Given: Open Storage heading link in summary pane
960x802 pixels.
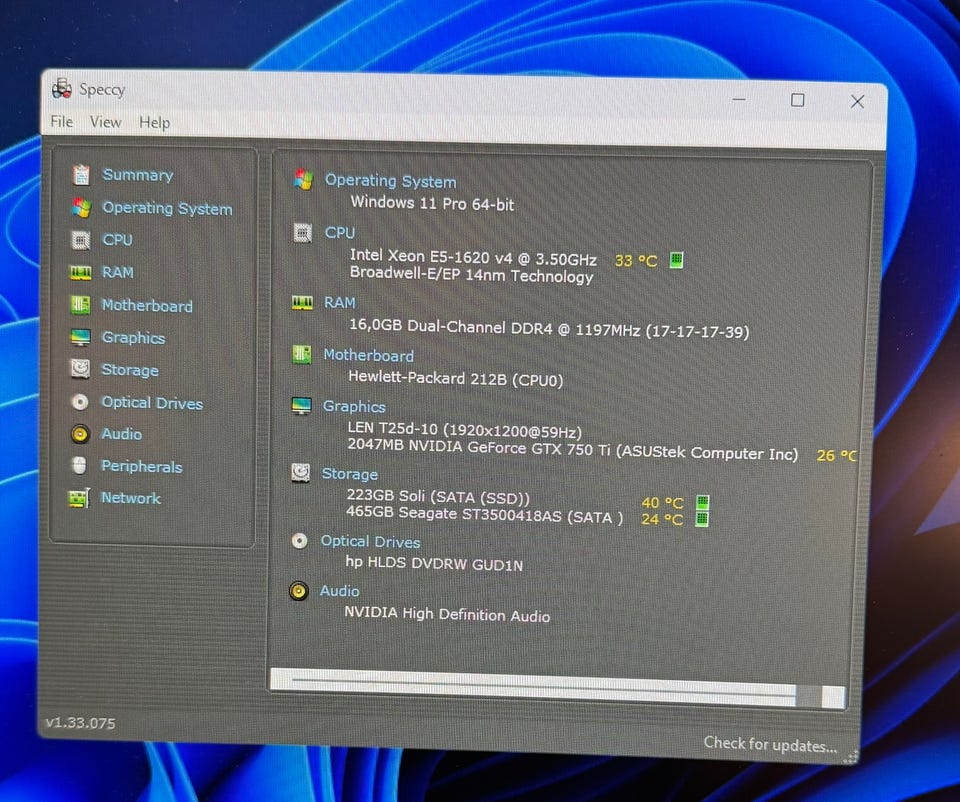Looking at the screenshot, I should click(x=350, y=474).
